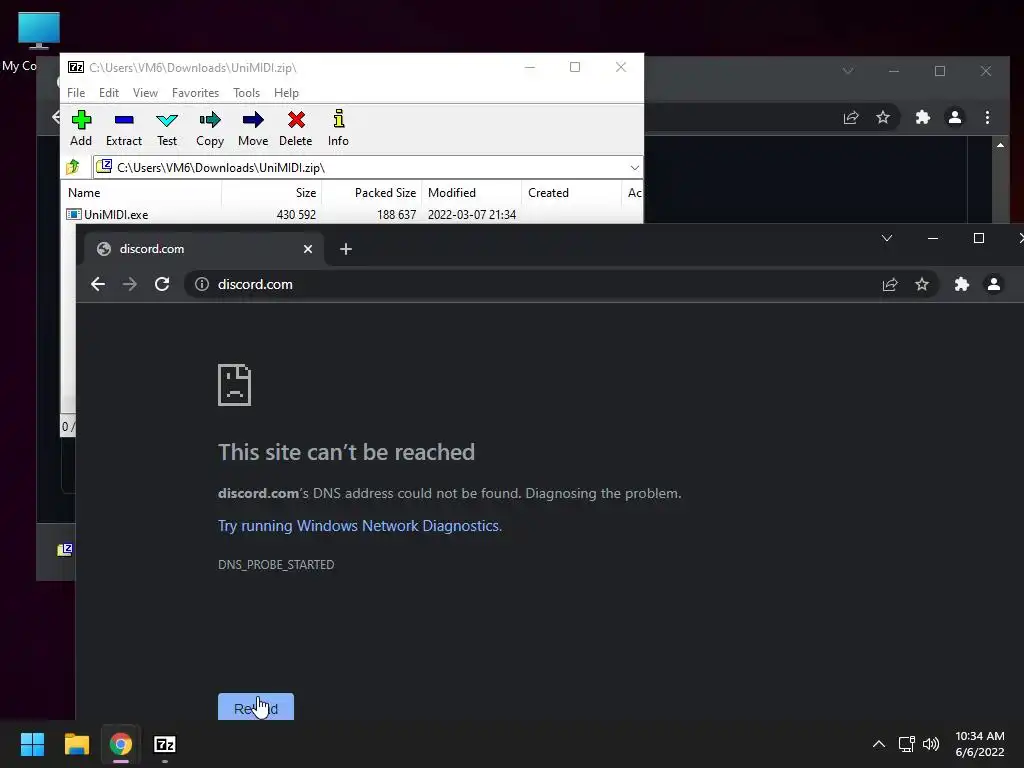Click scroll-up arrow in background Chrome window

[x=1000, y=145]
